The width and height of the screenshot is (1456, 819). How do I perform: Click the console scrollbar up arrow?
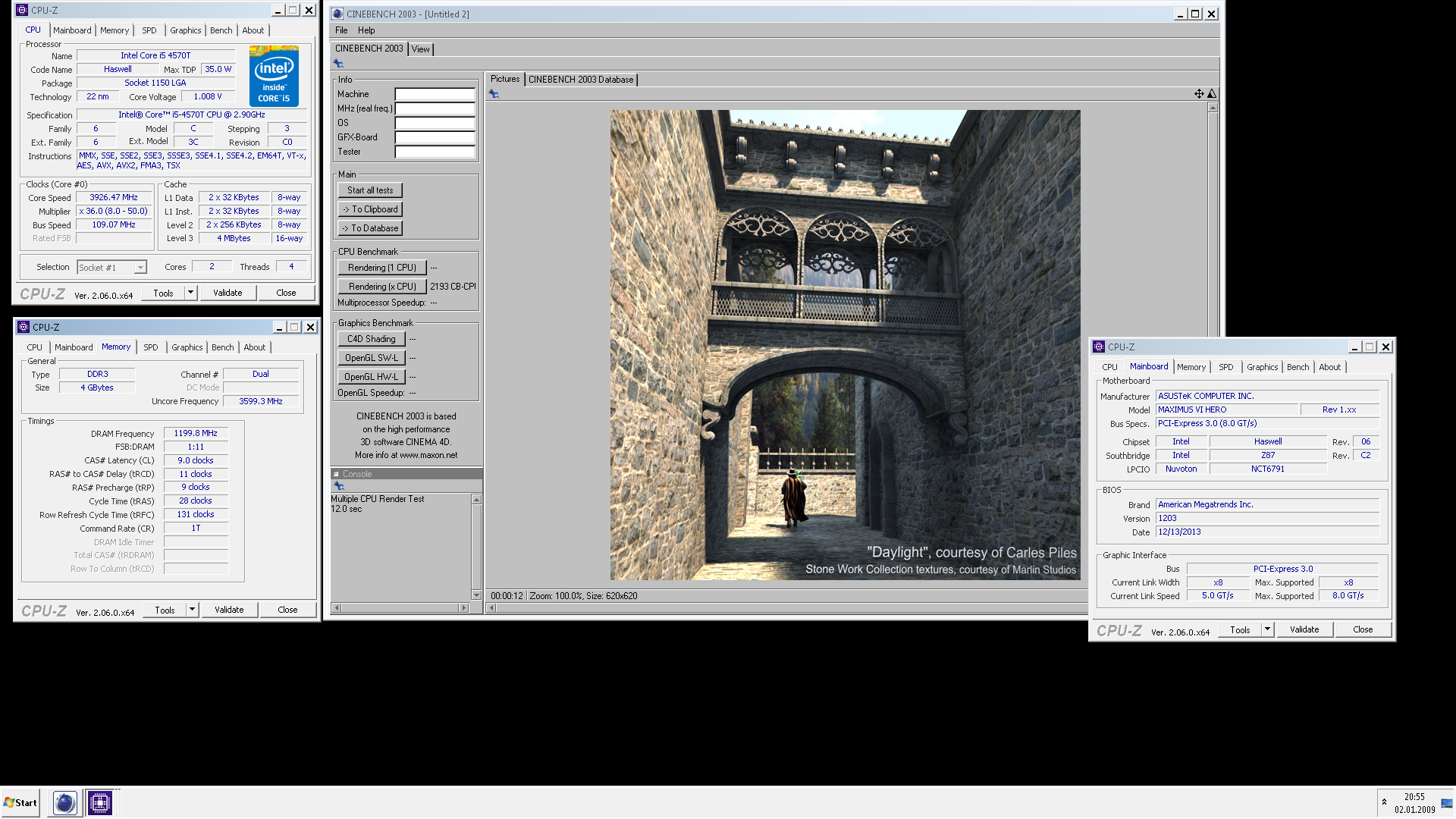pos(476,499)
